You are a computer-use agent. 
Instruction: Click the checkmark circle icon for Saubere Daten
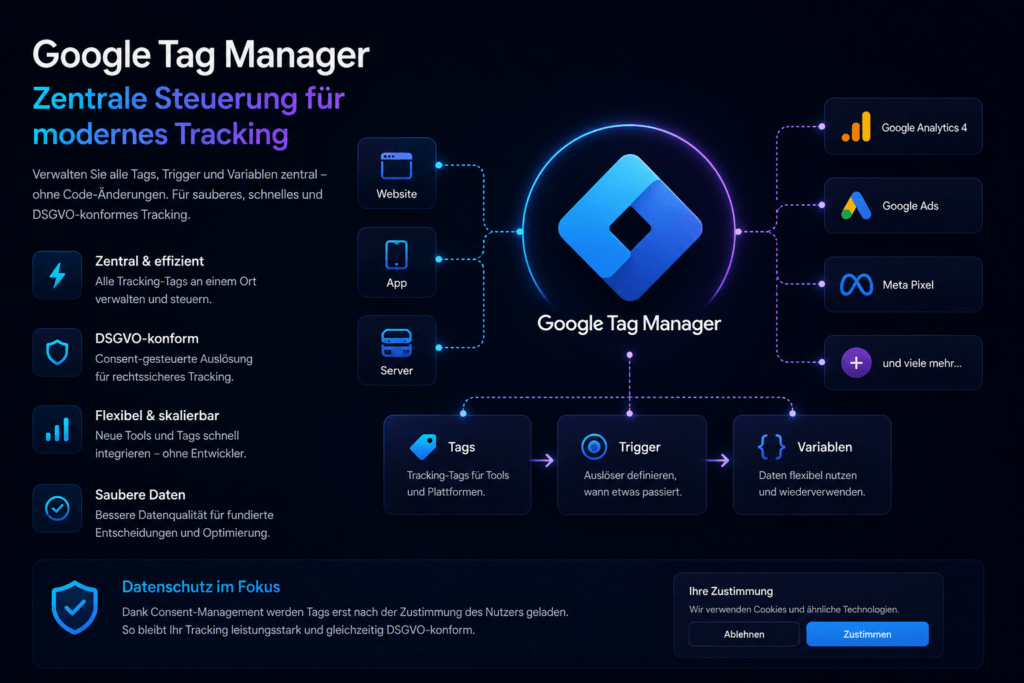[x=57, y=508]
